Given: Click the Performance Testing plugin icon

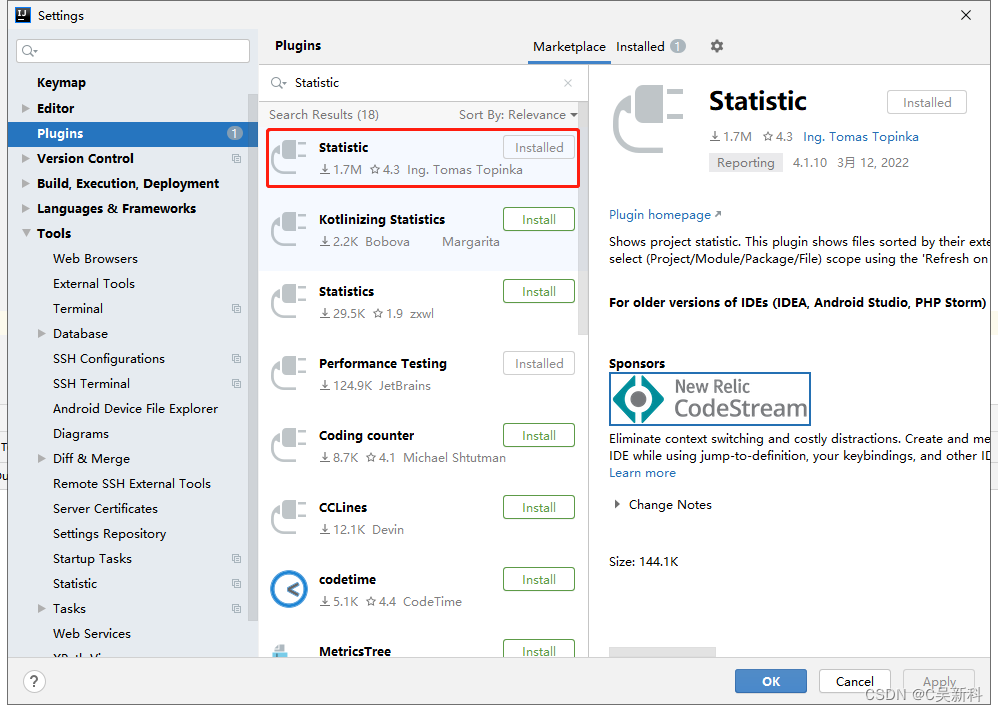Looking at the screenshot, I should click(289, 373).
